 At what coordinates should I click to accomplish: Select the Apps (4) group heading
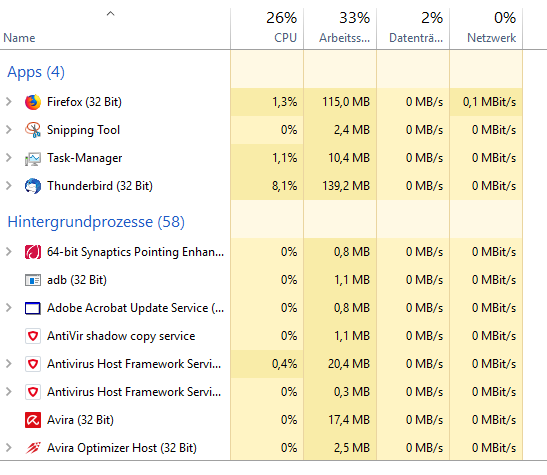pos(36,72)
